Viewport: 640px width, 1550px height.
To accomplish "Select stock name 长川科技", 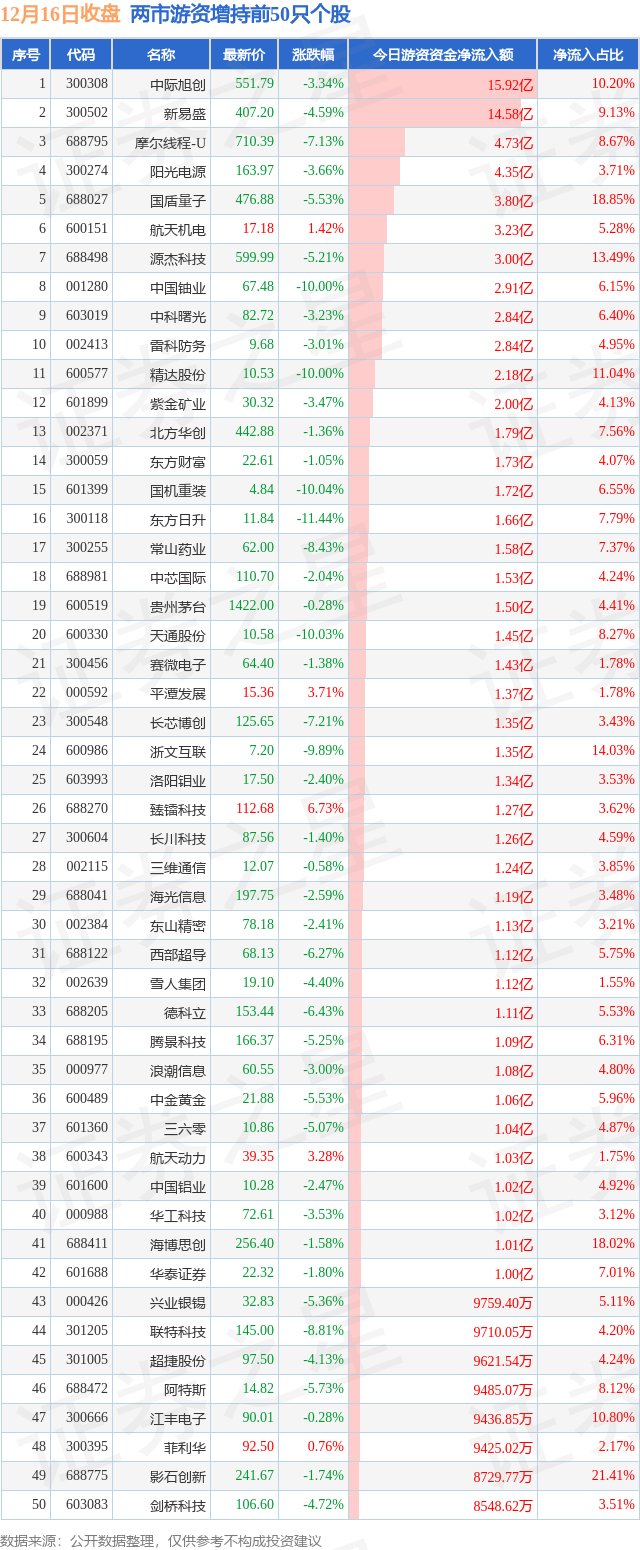I will pyautogui.click(x=178, y=838).
